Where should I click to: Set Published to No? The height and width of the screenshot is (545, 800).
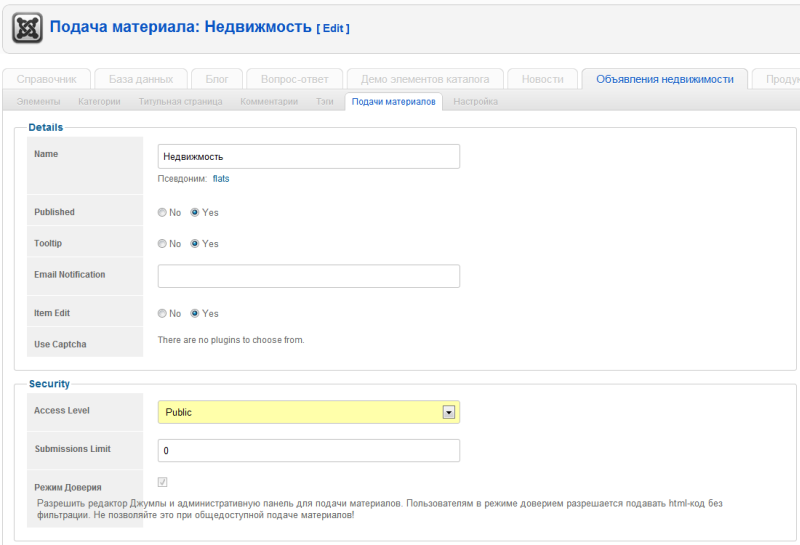pyautogui.click(x=163, y=213)
